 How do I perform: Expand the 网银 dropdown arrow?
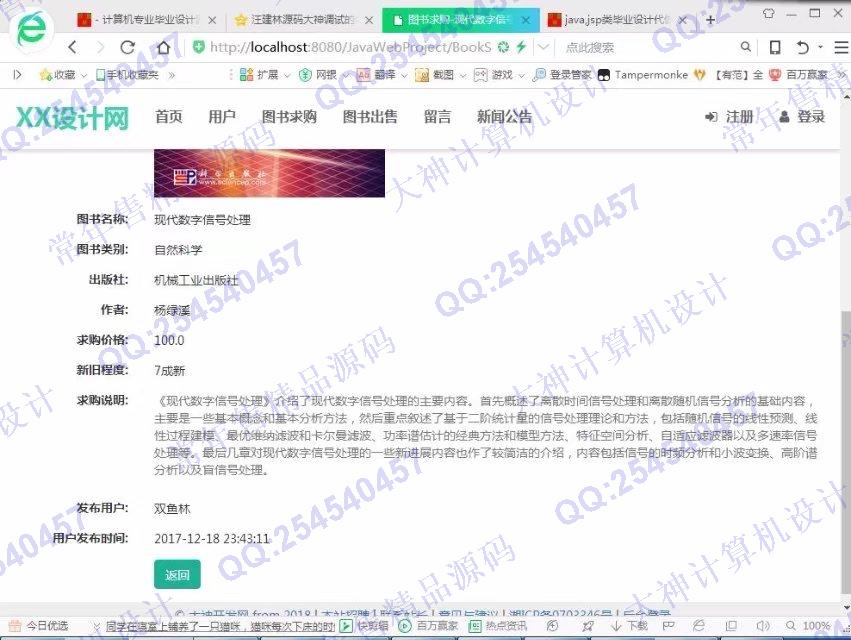coord(345,75)
